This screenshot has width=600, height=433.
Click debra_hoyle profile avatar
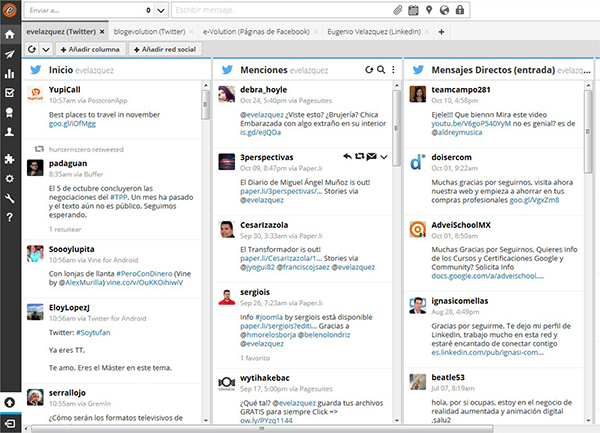tap(227, 94)
